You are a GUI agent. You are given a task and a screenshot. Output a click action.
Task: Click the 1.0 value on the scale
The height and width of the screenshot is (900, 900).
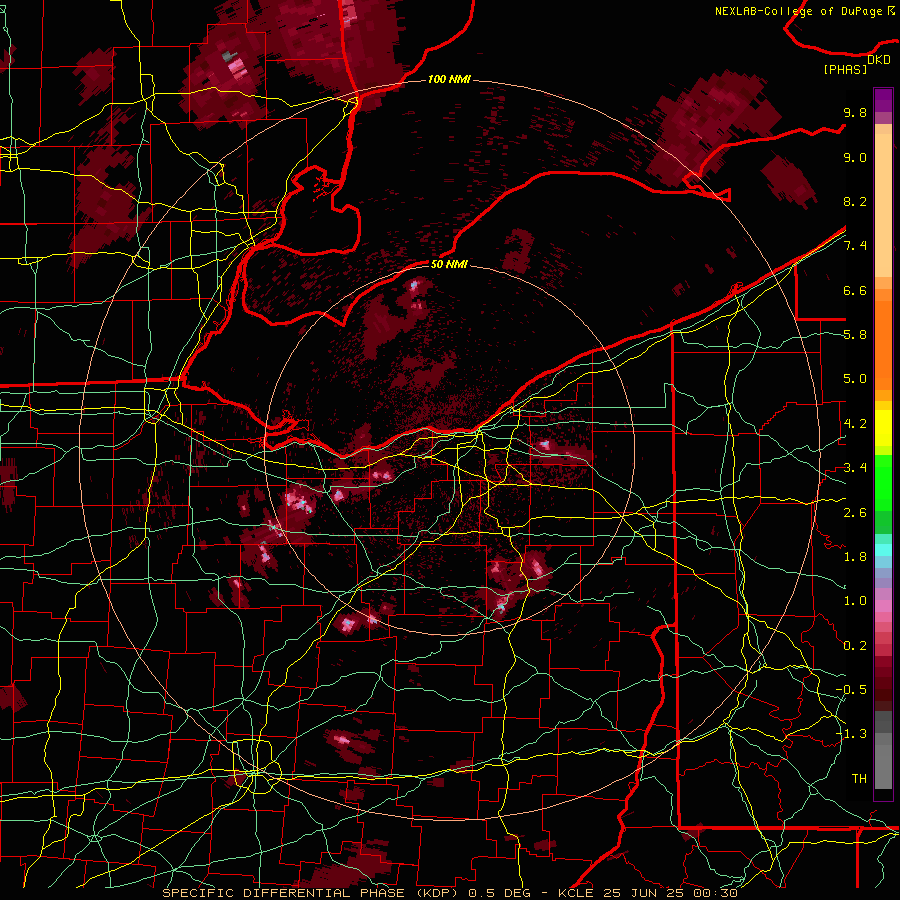[x=855, y=601]
